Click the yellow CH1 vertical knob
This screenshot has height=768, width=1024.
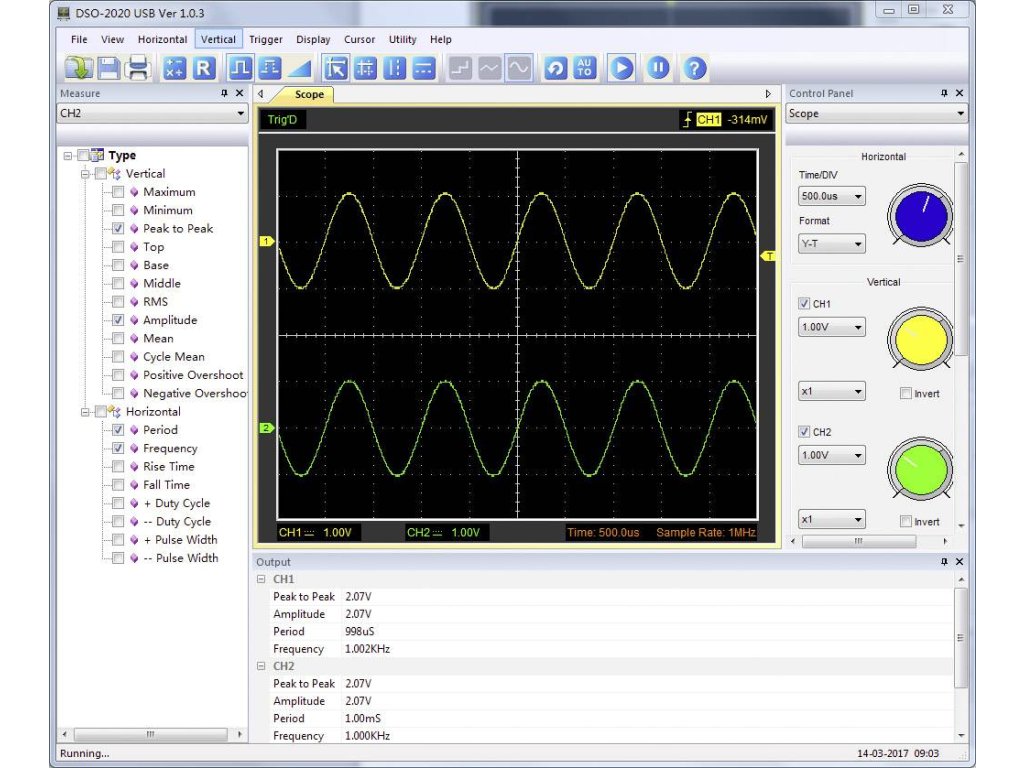coord(920,341)
